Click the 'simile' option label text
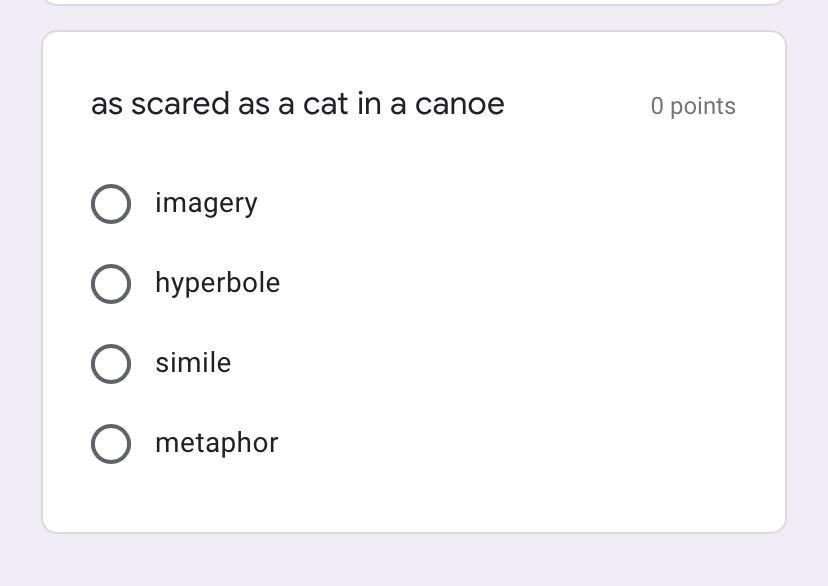Screen dimensions: 828x586 click(x=193, y=363)
